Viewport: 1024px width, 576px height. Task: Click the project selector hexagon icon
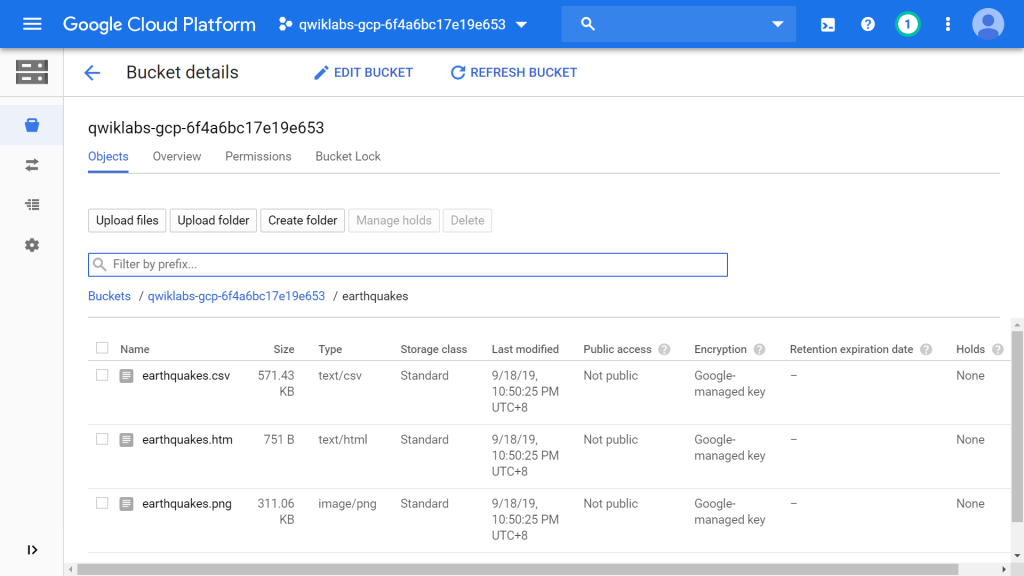(x=285, y=24)
